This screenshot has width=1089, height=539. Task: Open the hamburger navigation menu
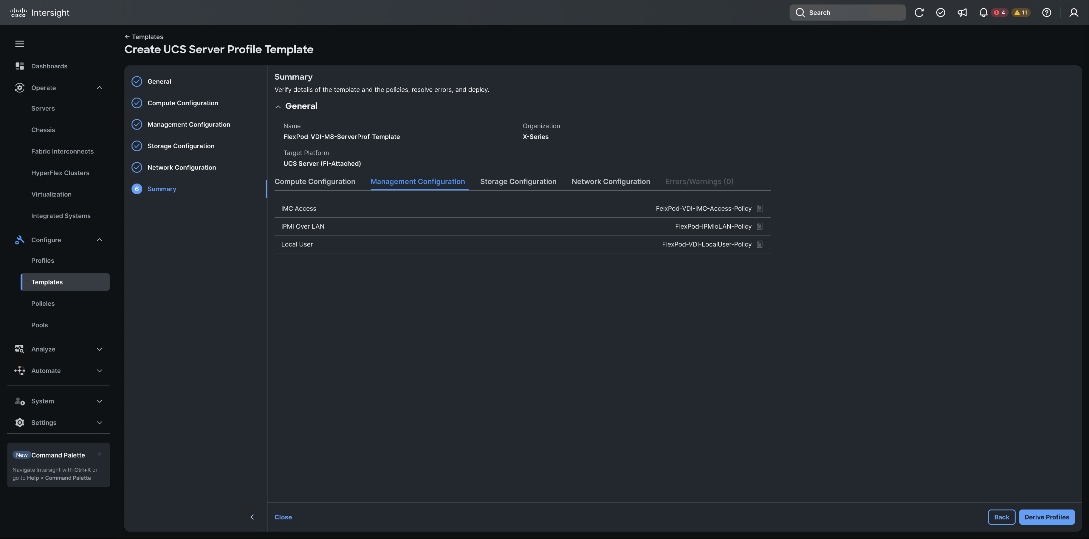pyautogui.click(x=19, y=44)
